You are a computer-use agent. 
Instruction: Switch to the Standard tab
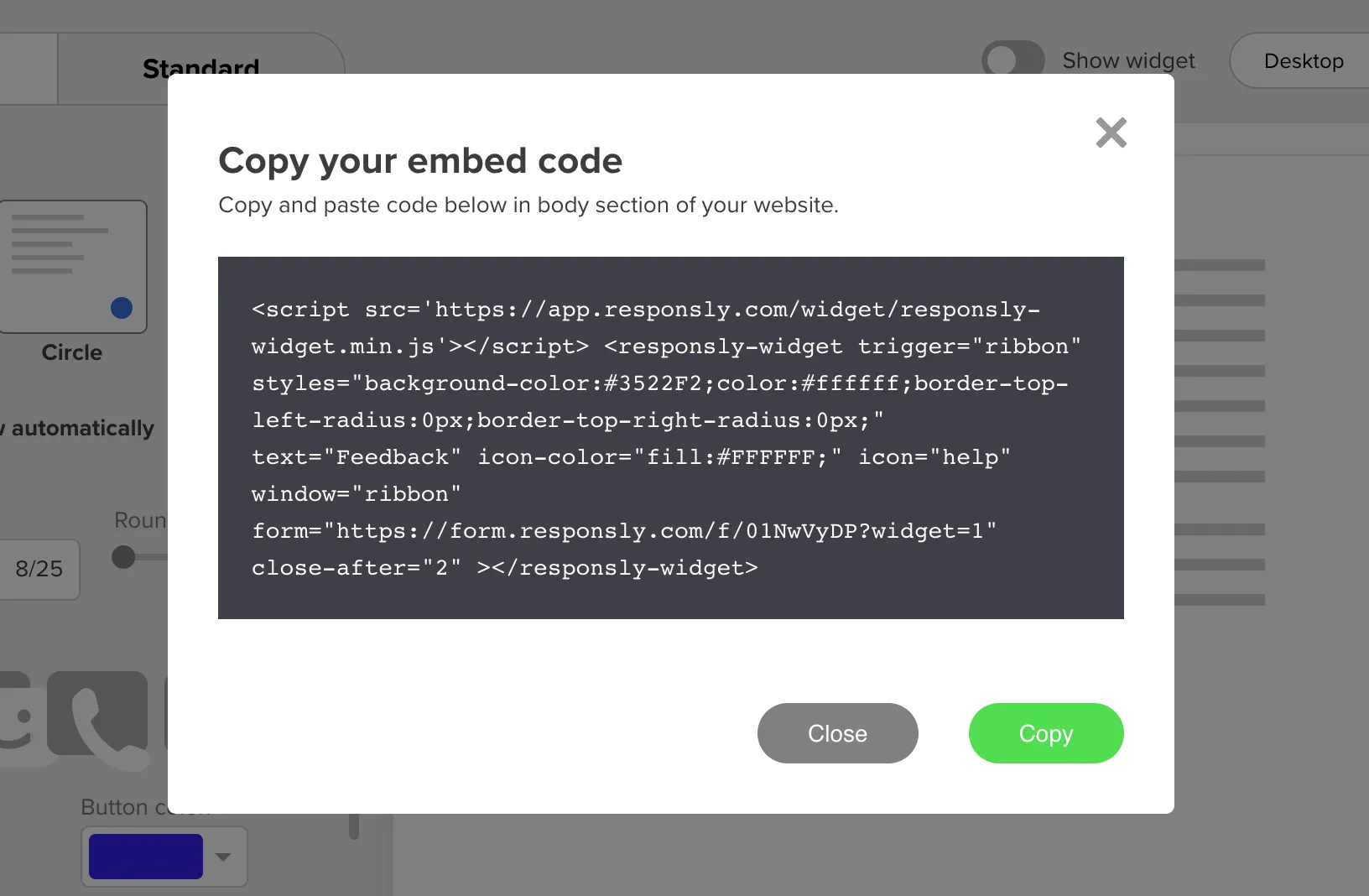coord(201,67)
